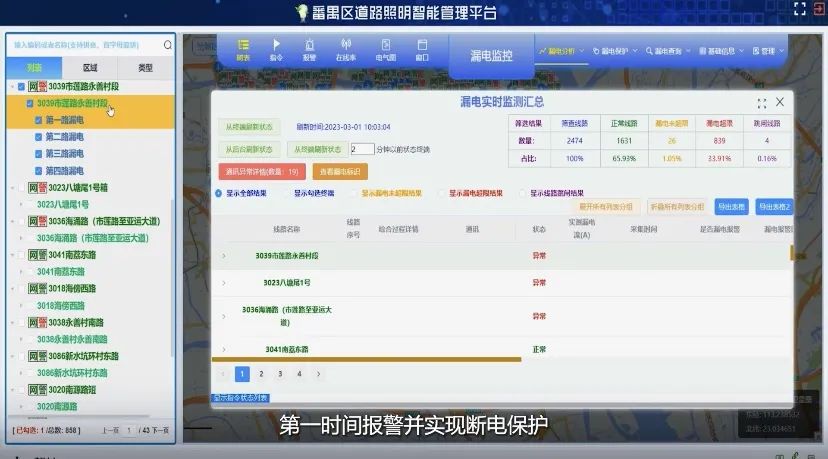Open the 报警 alarm icon in toolbar
The image size is (828, 459).
(x=310, y=50)
